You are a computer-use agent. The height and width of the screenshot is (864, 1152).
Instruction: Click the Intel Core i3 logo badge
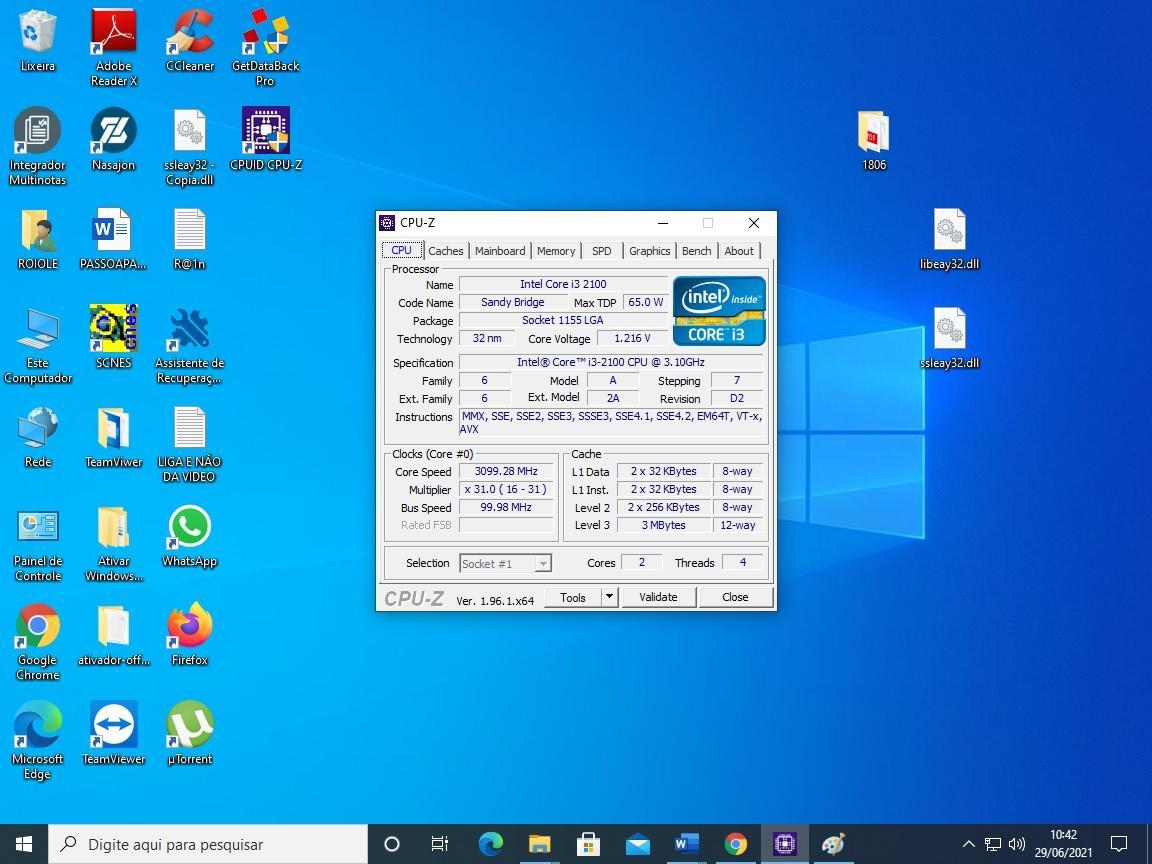click(719, 311)
